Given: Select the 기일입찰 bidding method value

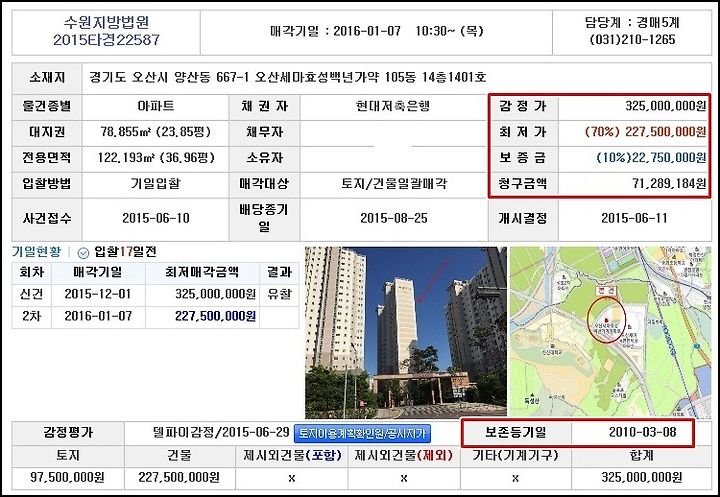Looking at the screenshot, I should 156,184.
